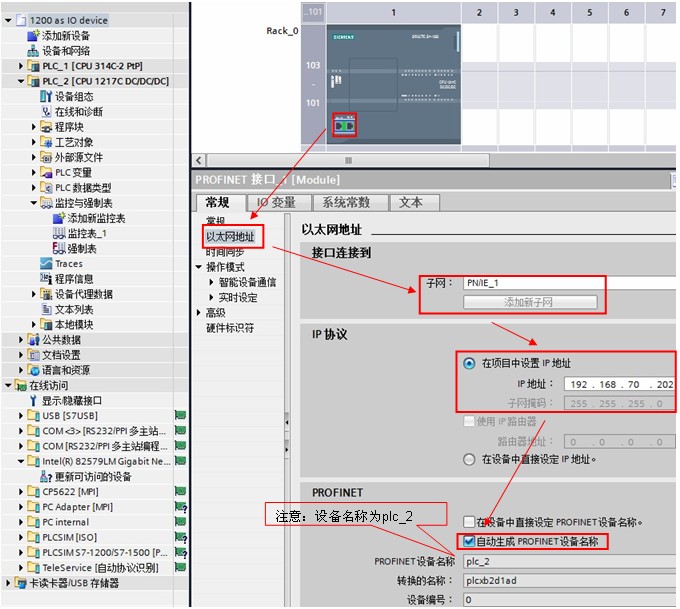680x609 pixels.
Task: Expand 实时设定 node
Action: [211, 298]
